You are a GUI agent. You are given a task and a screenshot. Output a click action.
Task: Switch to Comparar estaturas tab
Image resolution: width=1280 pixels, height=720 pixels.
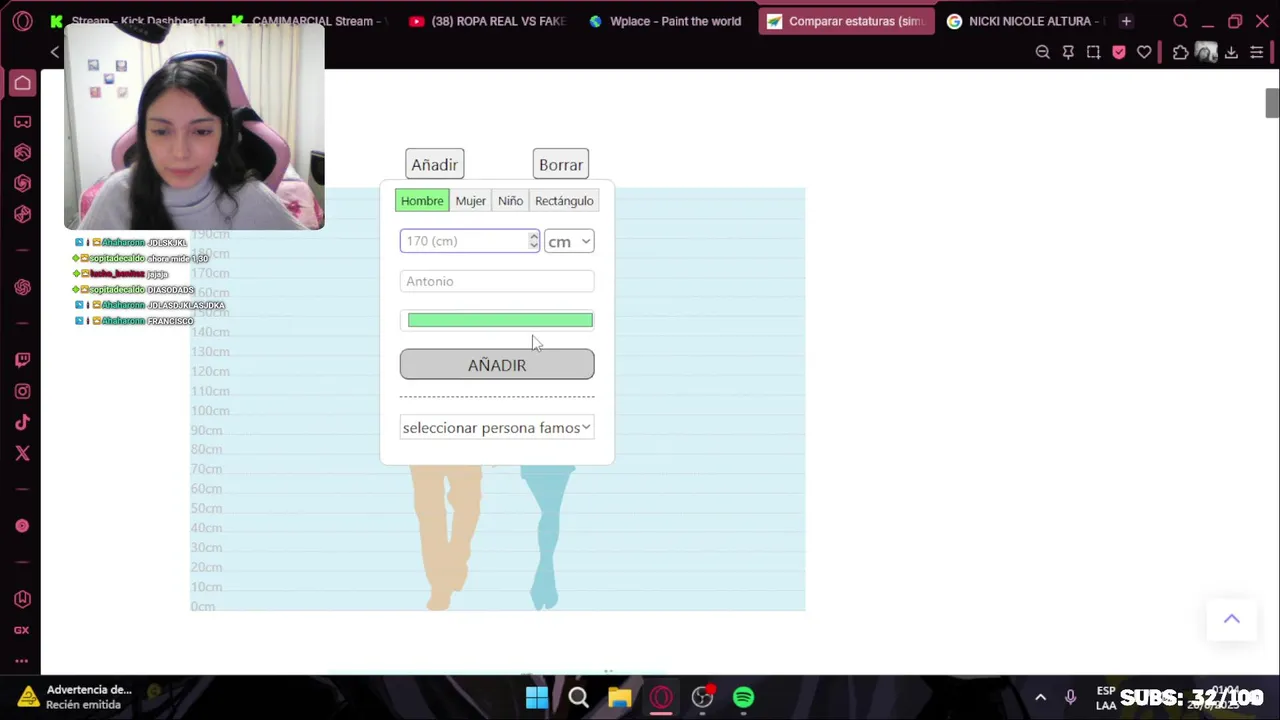[x=846, y=21]
